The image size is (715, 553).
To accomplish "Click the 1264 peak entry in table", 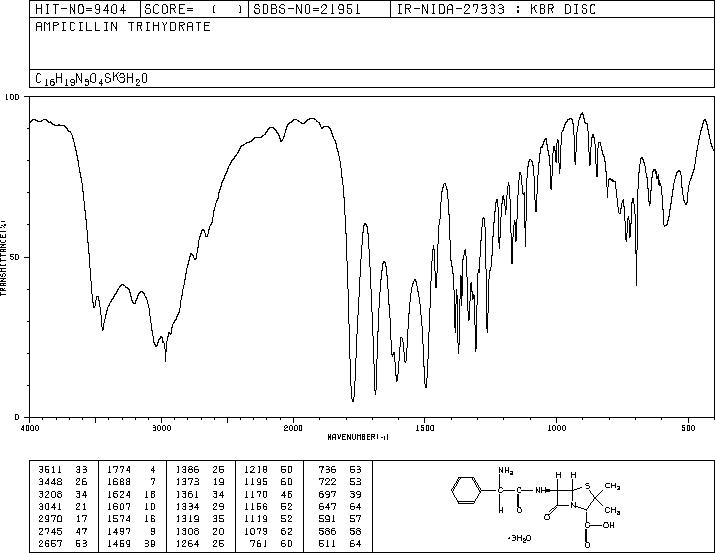I will pyautogui.click(x=201, y=543).
